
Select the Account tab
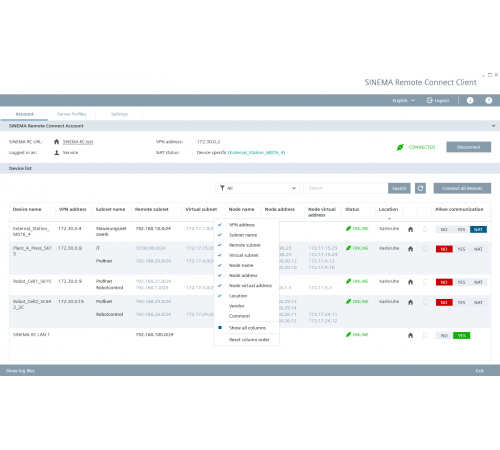tap(24, 114)
